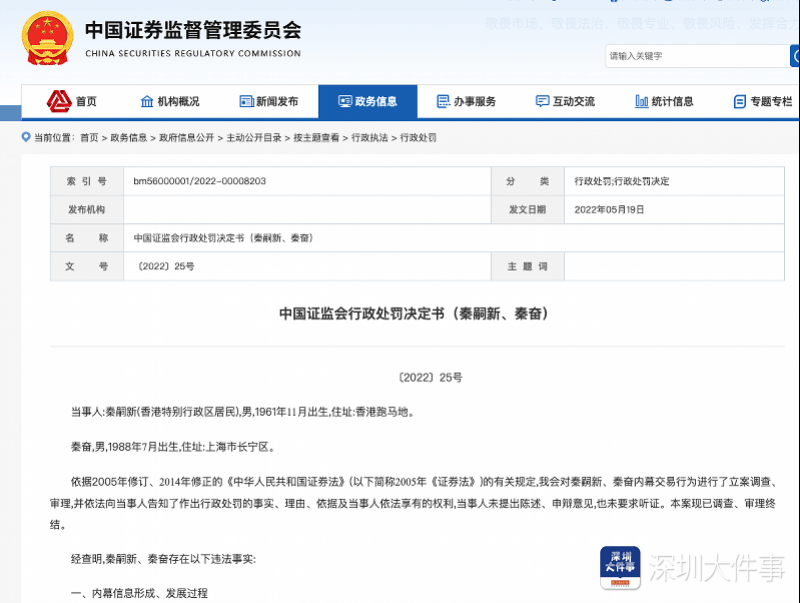The height and width of the screenshot is (603, 800).
Task: Click the 发文日期 label cell
Action: click(x=528, y=210)
